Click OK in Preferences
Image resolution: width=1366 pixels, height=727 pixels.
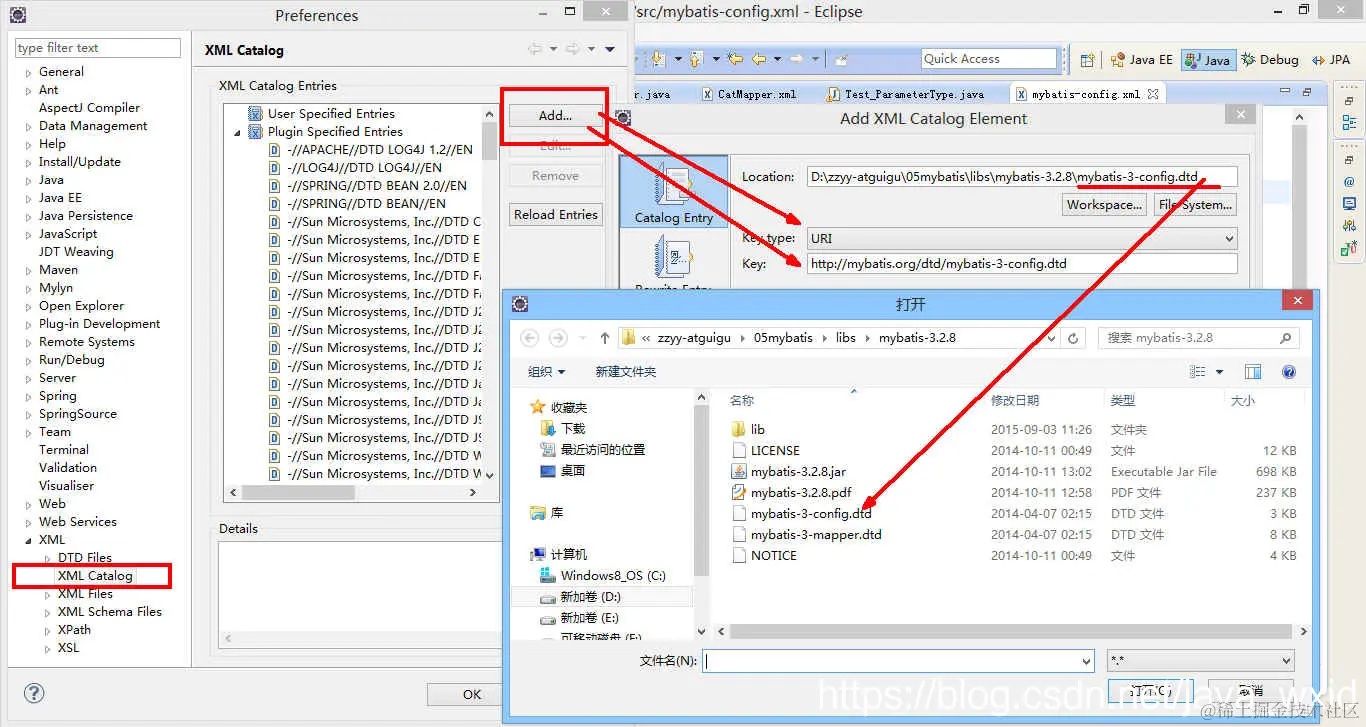pyautogui.click(x=472, y=694)
